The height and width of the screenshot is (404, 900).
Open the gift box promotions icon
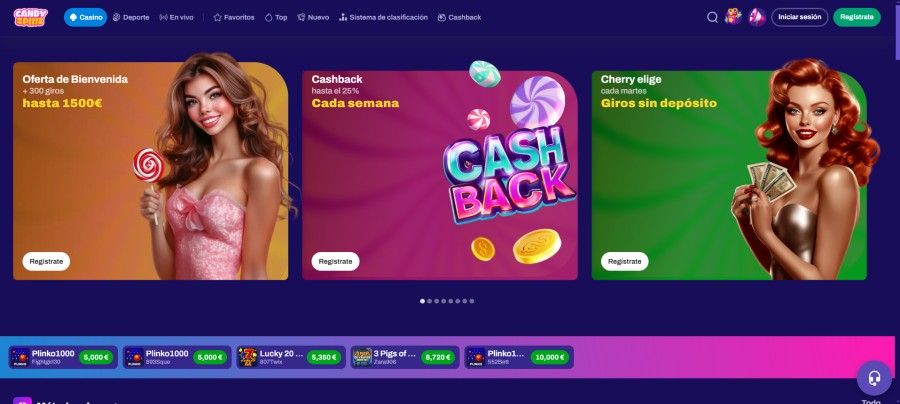pyautogui.click(x=733, y=17)
